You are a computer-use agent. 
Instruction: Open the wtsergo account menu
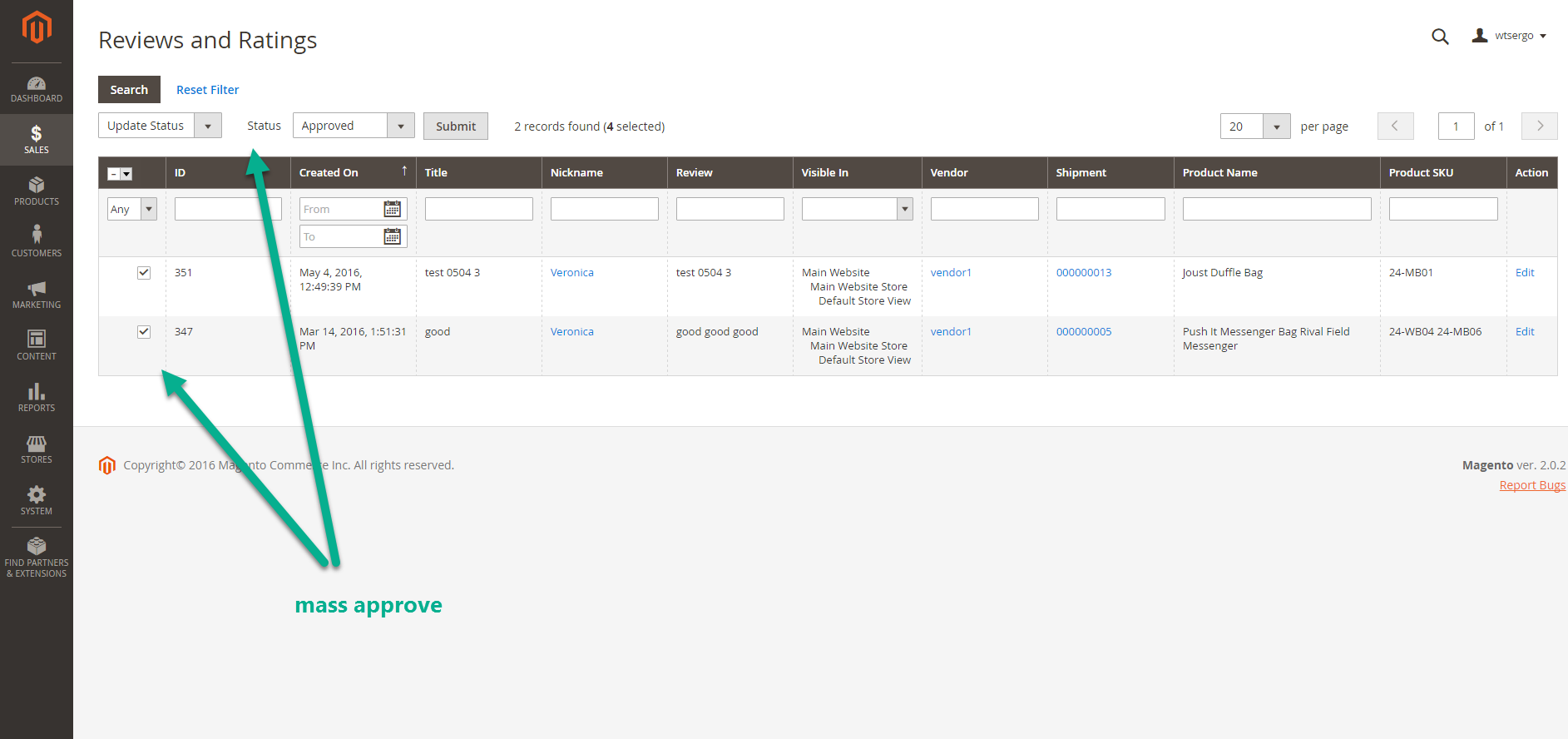pyautogui.click(x=1510, y=36)
